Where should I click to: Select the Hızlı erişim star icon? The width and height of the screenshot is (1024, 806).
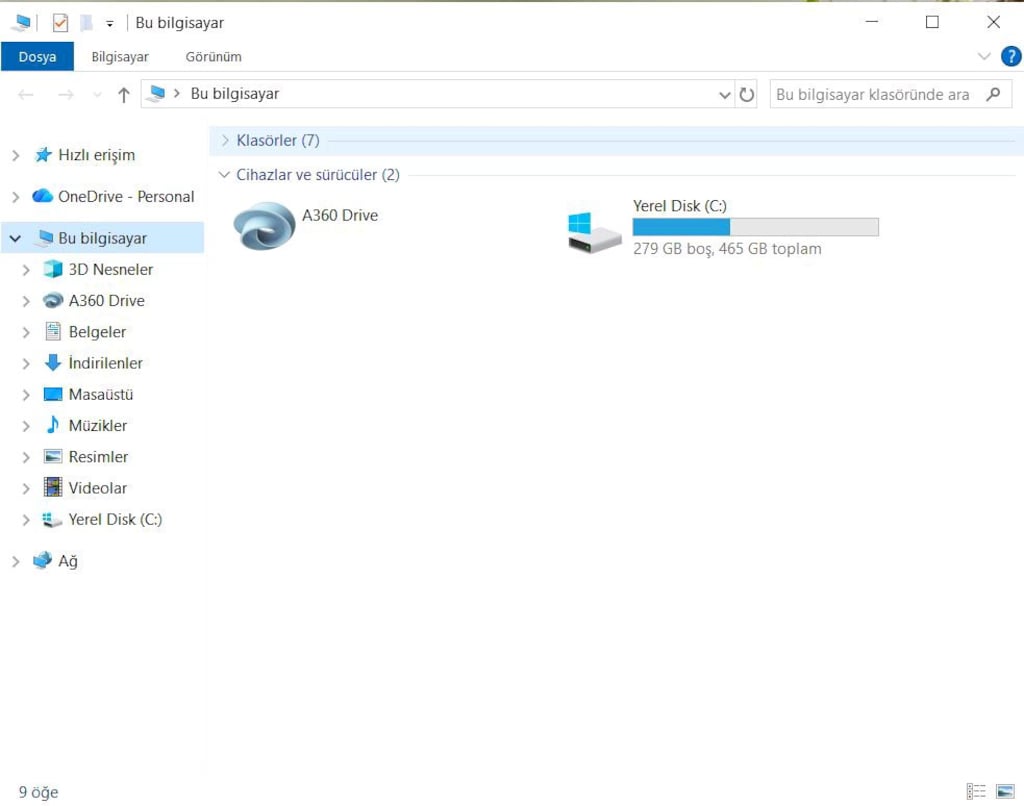(43, 155)
